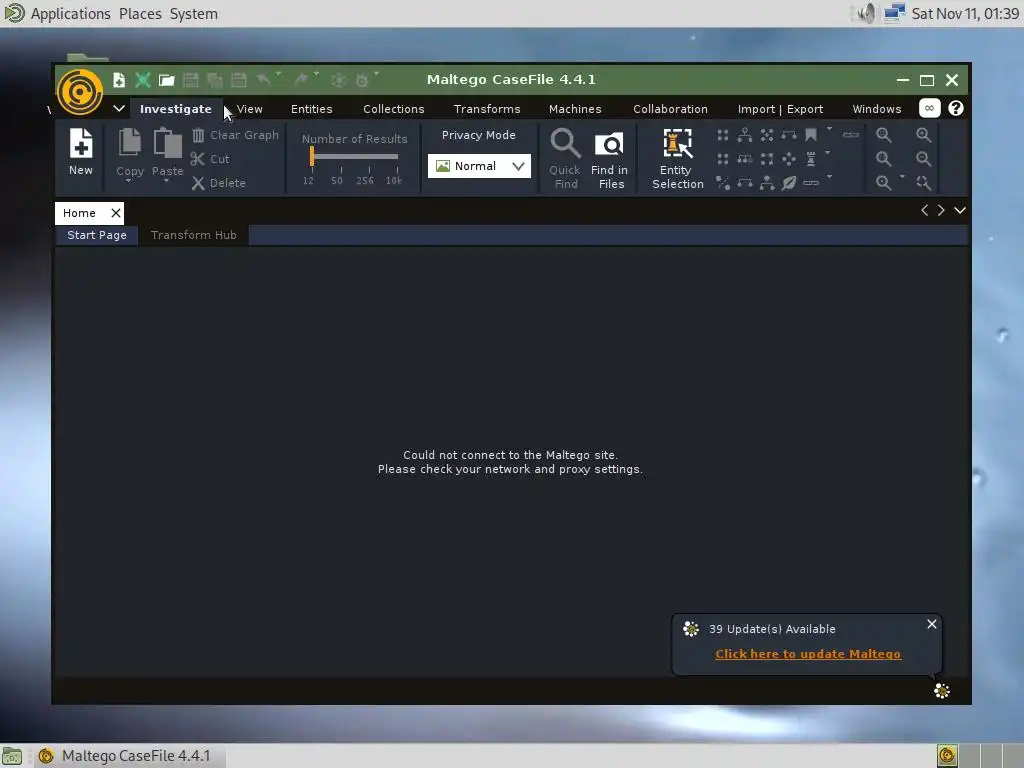Click the Clear Graph button

235,135
